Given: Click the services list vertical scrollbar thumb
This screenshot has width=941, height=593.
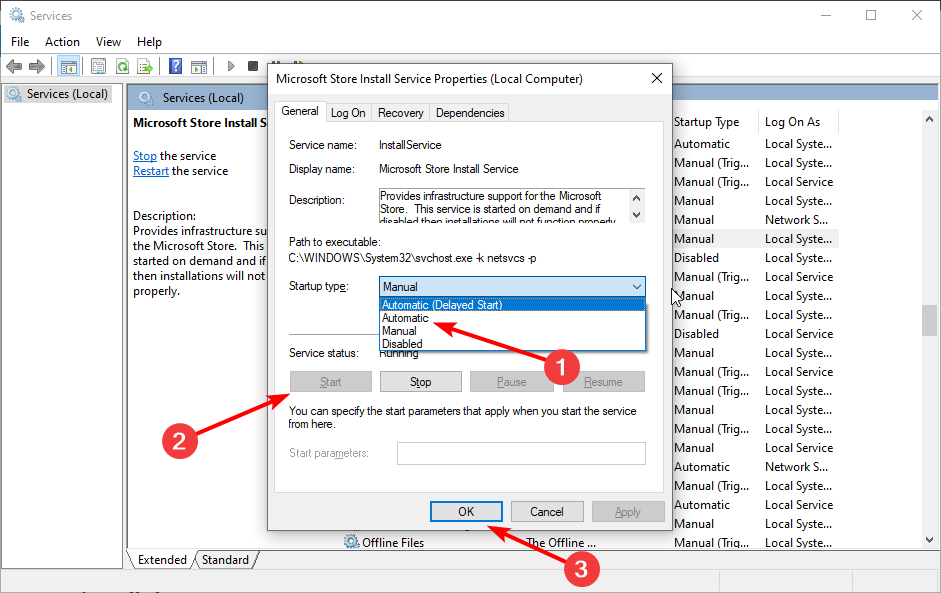Looking at the screenshot, I should [x=929, y=320].
